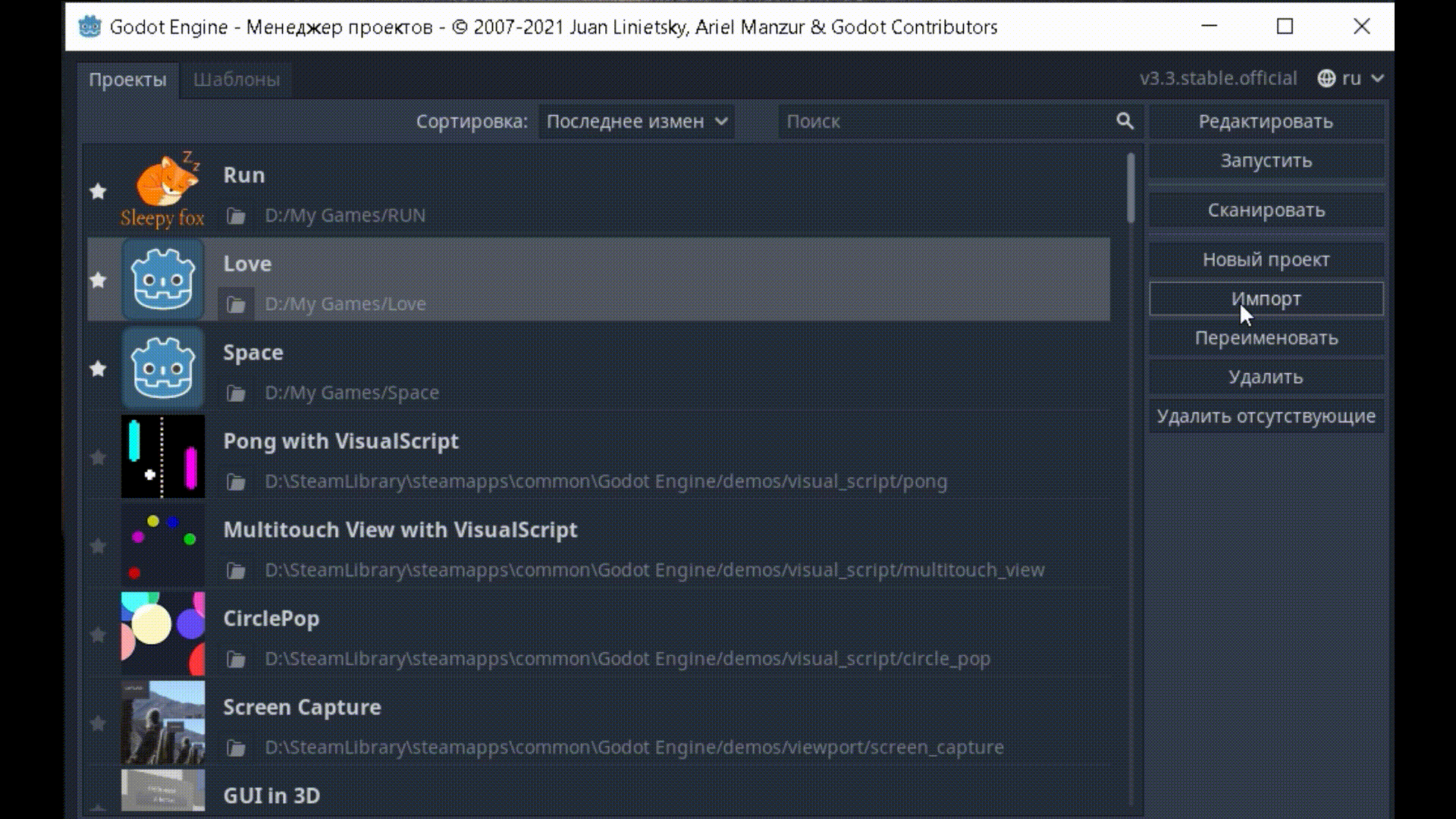1456x819 pixels.
Task: Click the project list vertical scrollbar
Action: point(1131,188)
